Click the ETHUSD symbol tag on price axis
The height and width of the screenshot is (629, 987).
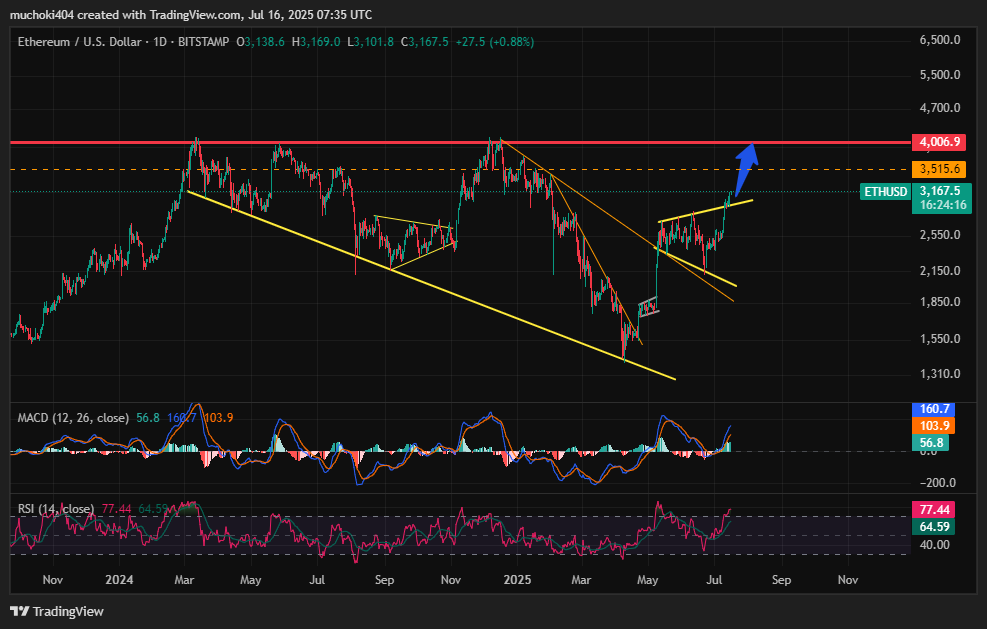[884, 191]
